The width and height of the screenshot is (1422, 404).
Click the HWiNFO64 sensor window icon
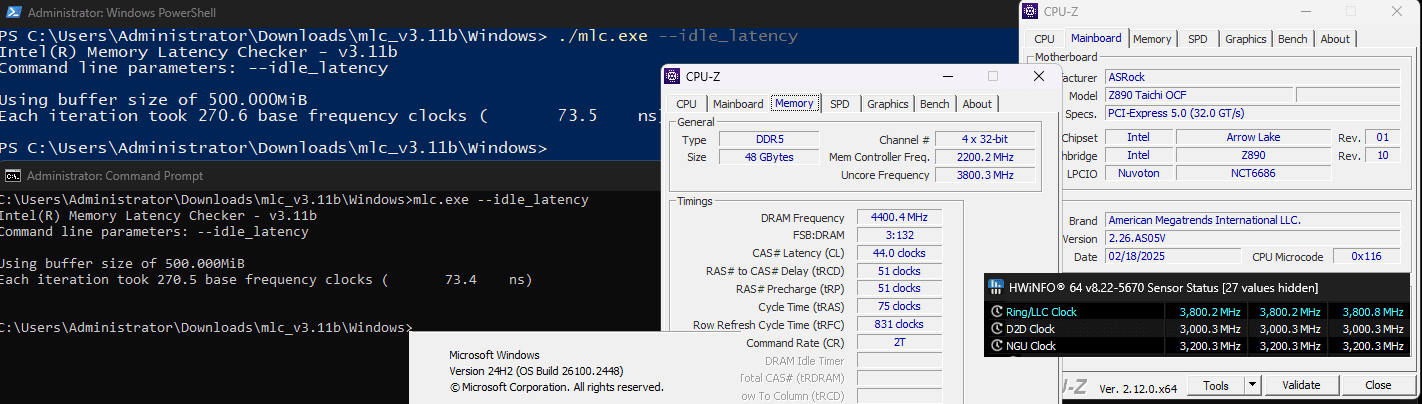point(996,287)
